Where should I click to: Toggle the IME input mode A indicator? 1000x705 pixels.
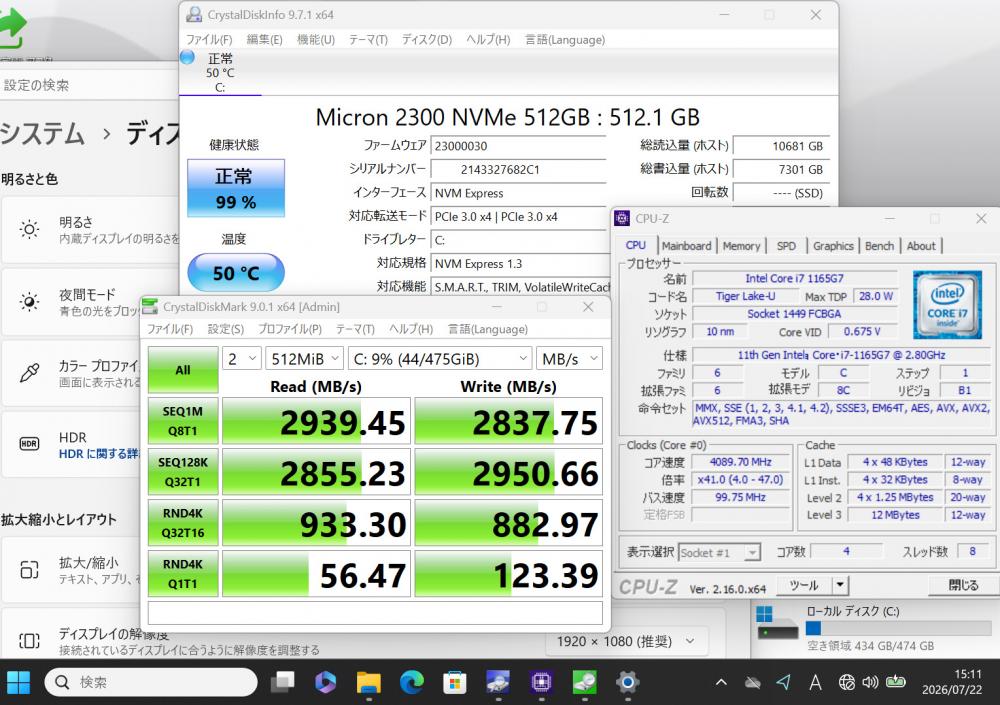(x=815, y=683)
